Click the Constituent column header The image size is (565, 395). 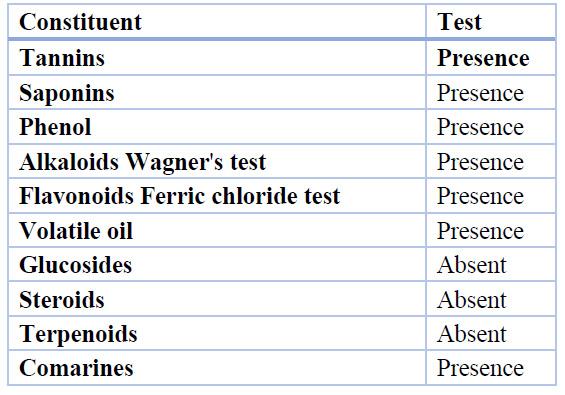pyautogui.click(x=80, y=22)
